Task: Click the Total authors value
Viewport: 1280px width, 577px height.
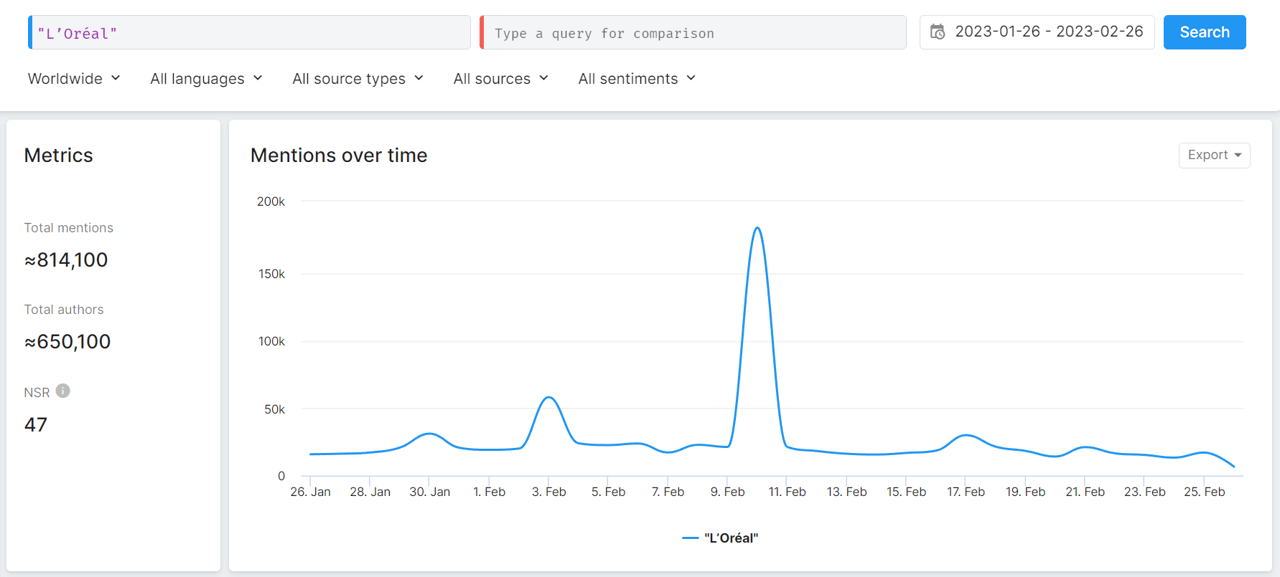Action: (x=67, y=342)
